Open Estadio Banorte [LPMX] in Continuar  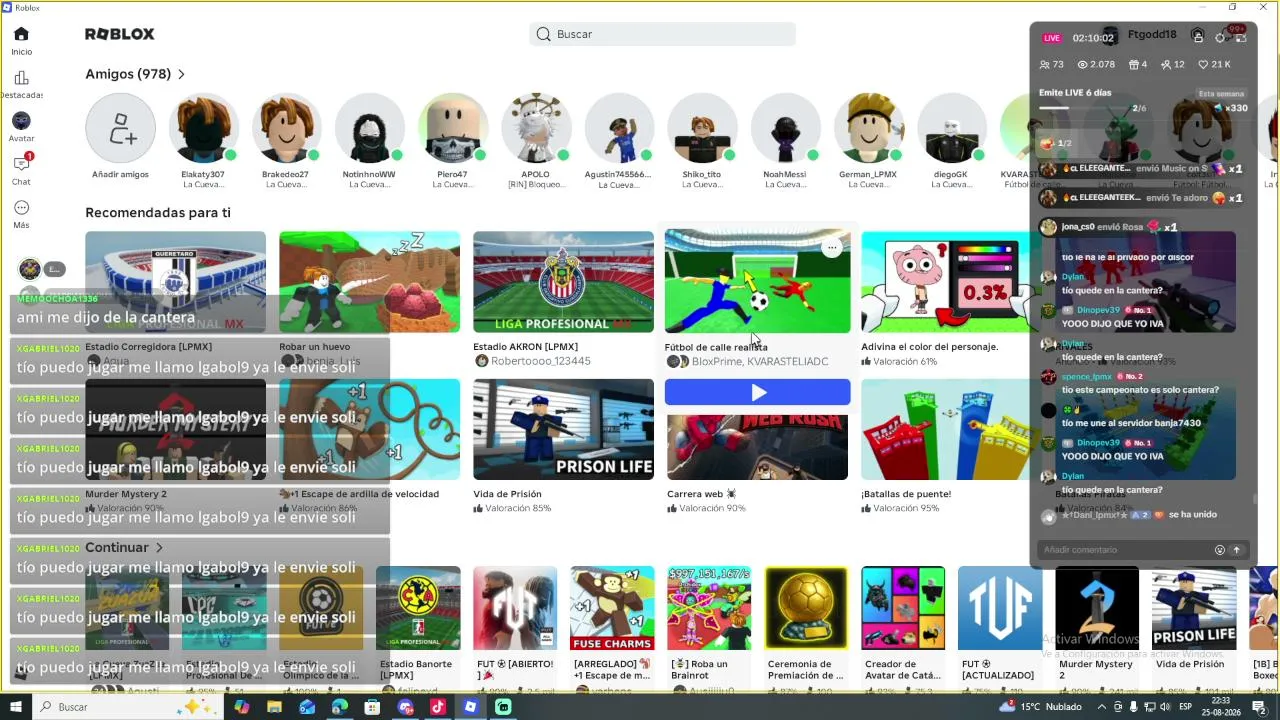[x=418, y=609]
